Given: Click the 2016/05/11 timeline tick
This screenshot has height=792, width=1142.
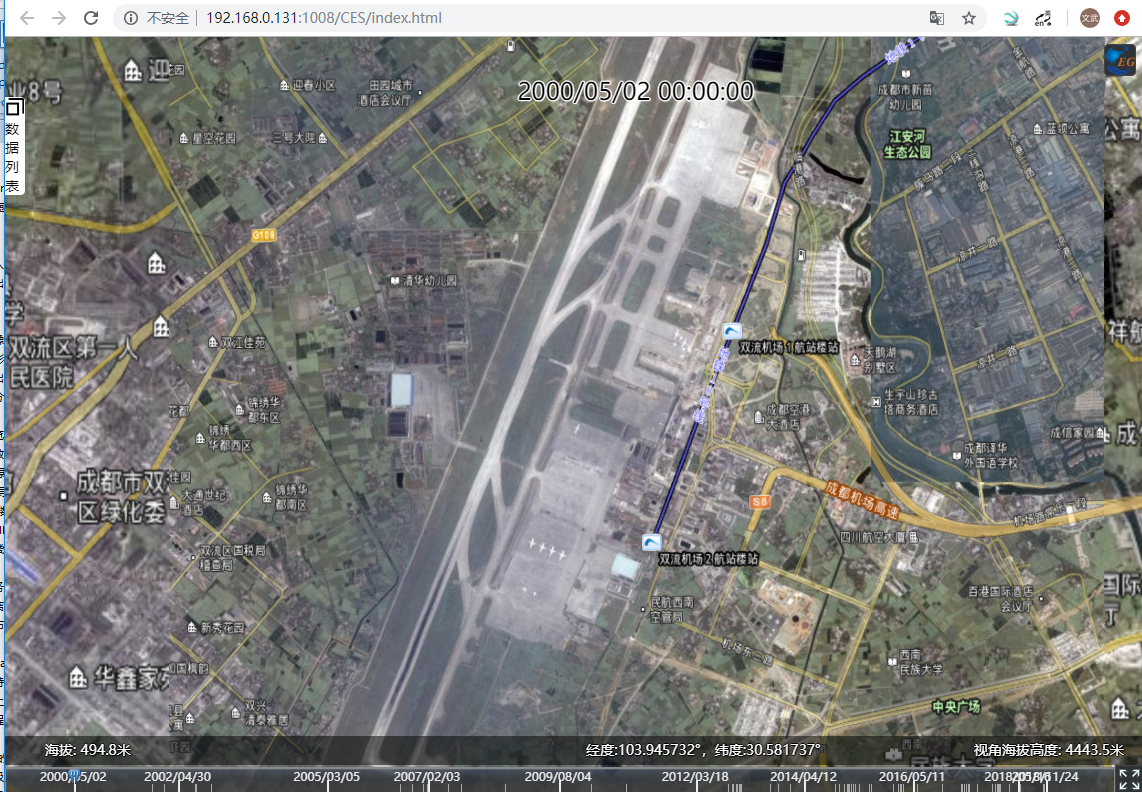Looking at the screenshot, I should 911,776.
